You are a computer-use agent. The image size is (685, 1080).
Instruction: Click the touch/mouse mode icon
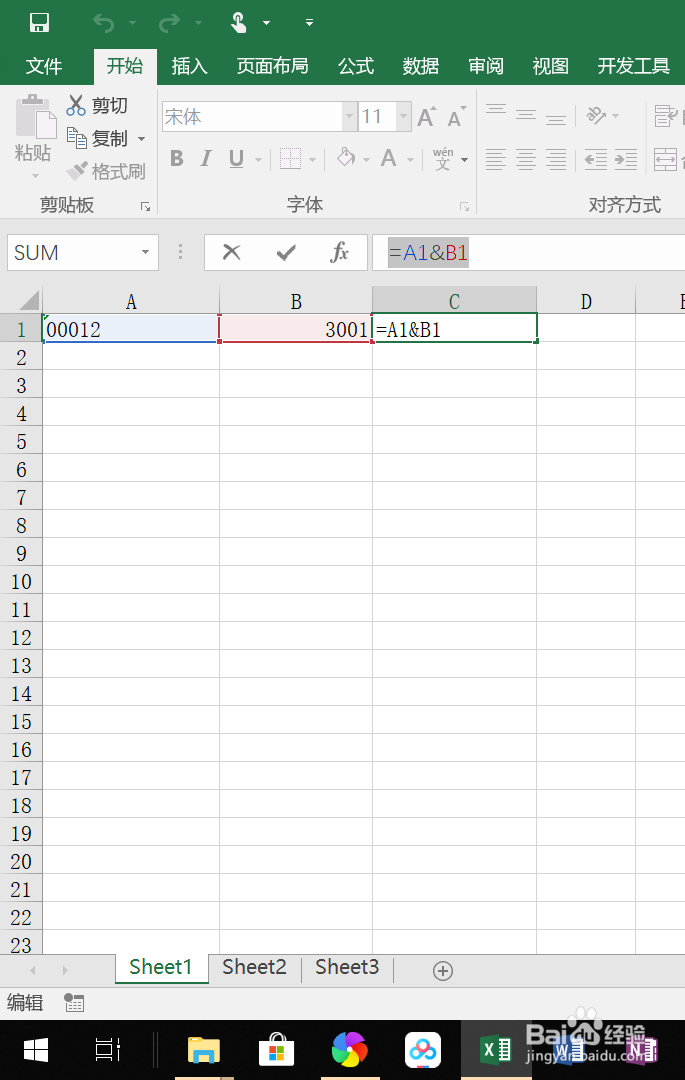238,23
